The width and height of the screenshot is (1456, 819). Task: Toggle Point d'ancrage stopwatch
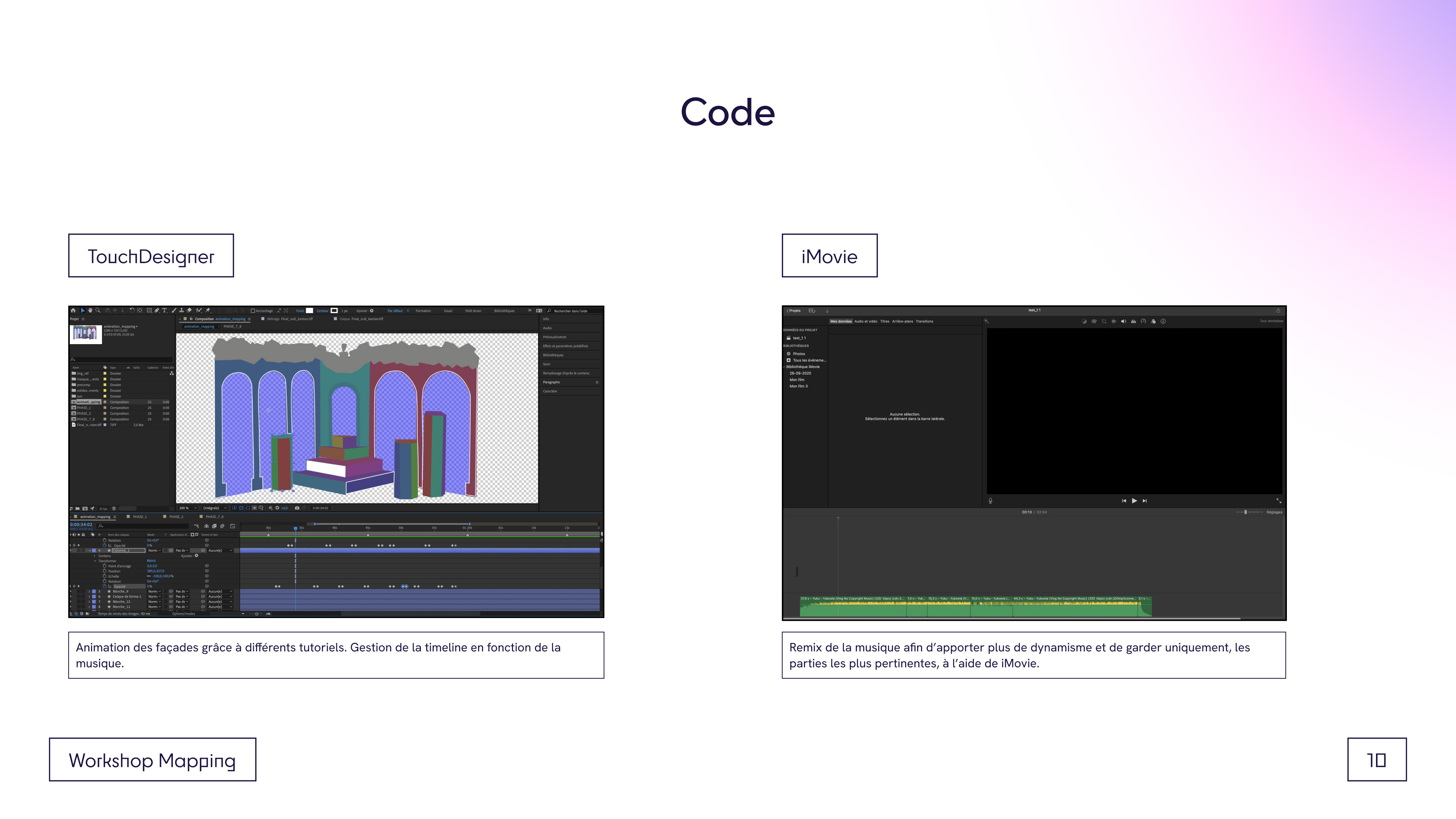tap(105, 566)
